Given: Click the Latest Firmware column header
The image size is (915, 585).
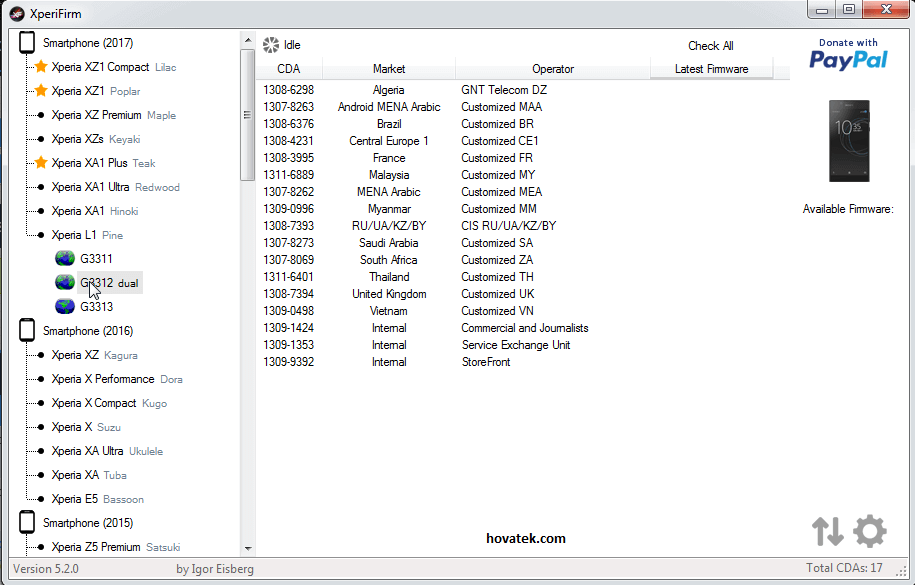Looking at the screenshot, I should tap(711, 69).
